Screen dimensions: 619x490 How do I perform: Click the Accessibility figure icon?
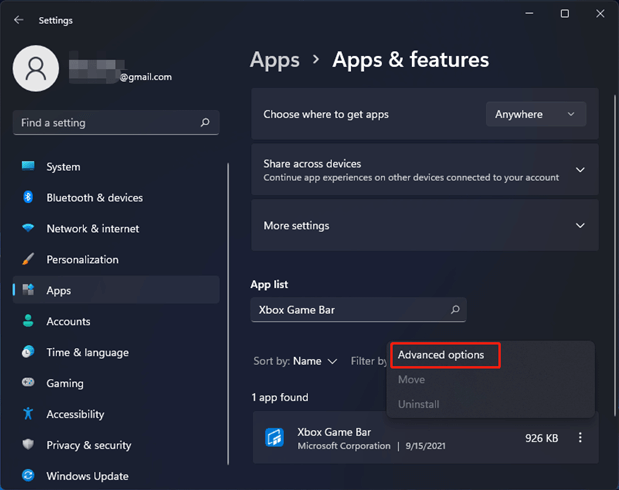pyautogui.click(x=28, y=413)
